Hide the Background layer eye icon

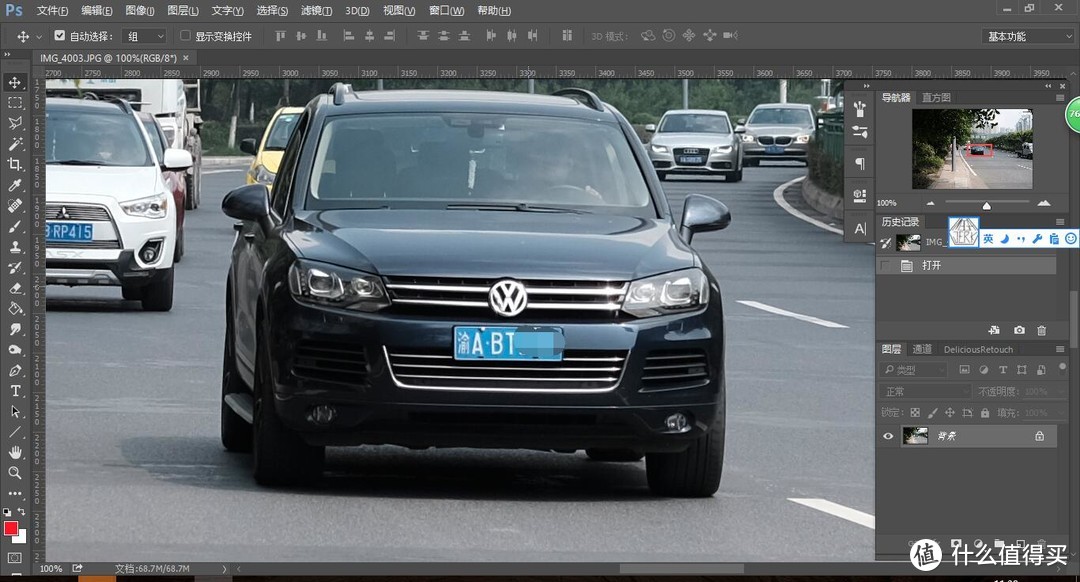tap(888, 436)
